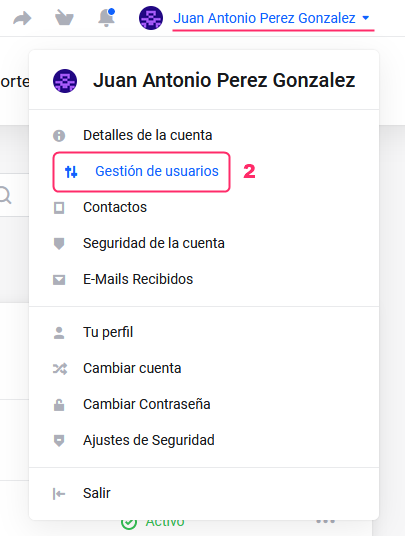Click the share arrow icon in header
405x536 pixels.
[x=22, y=18]
